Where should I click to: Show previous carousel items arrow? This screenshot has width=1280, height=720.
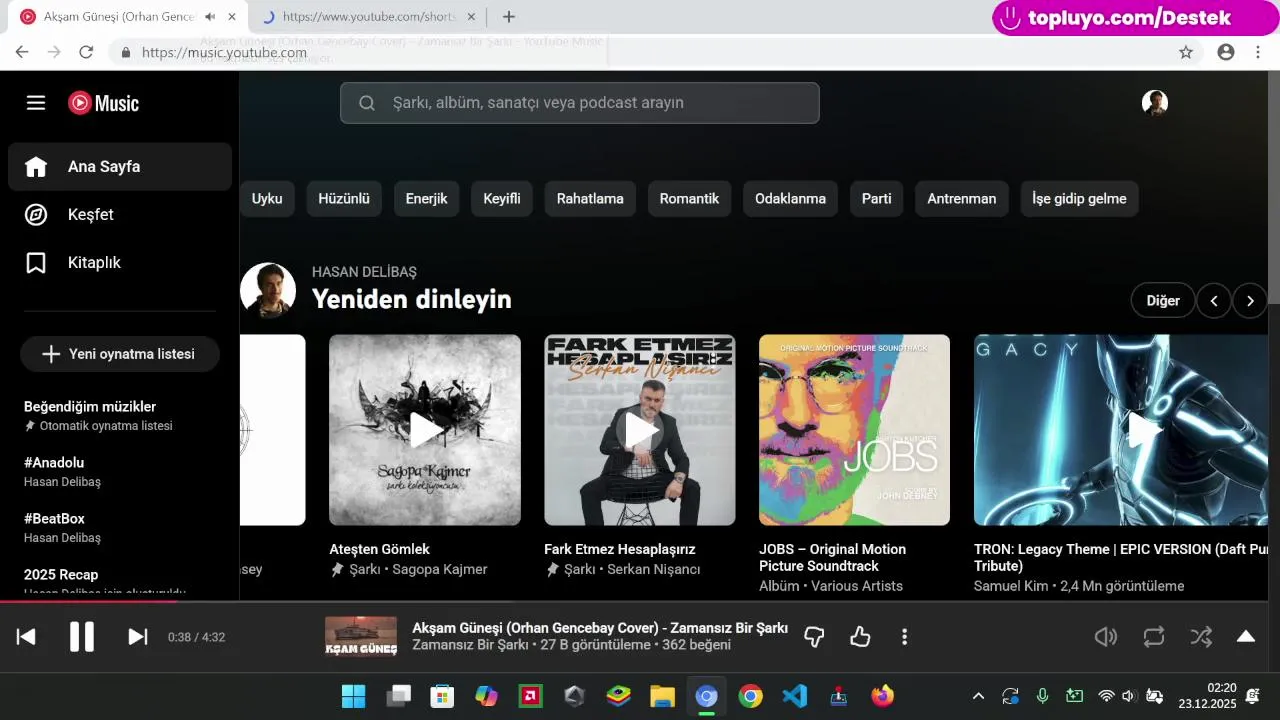[1214, 300]
